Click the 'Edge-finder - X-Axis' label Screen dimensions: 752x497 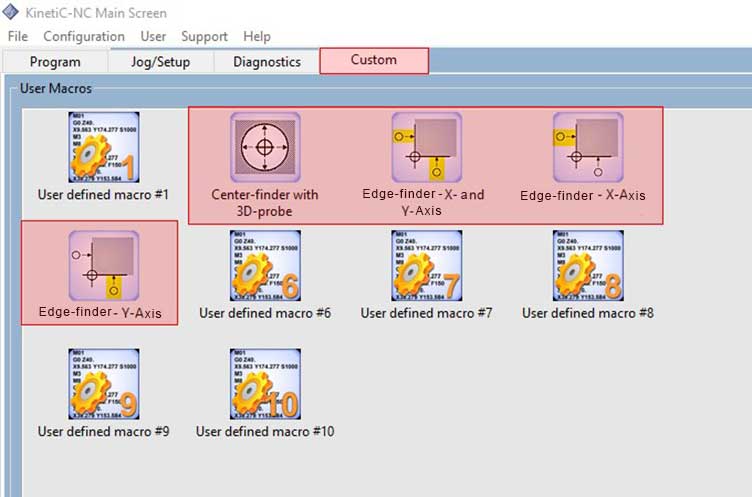(x=583, y=195)
